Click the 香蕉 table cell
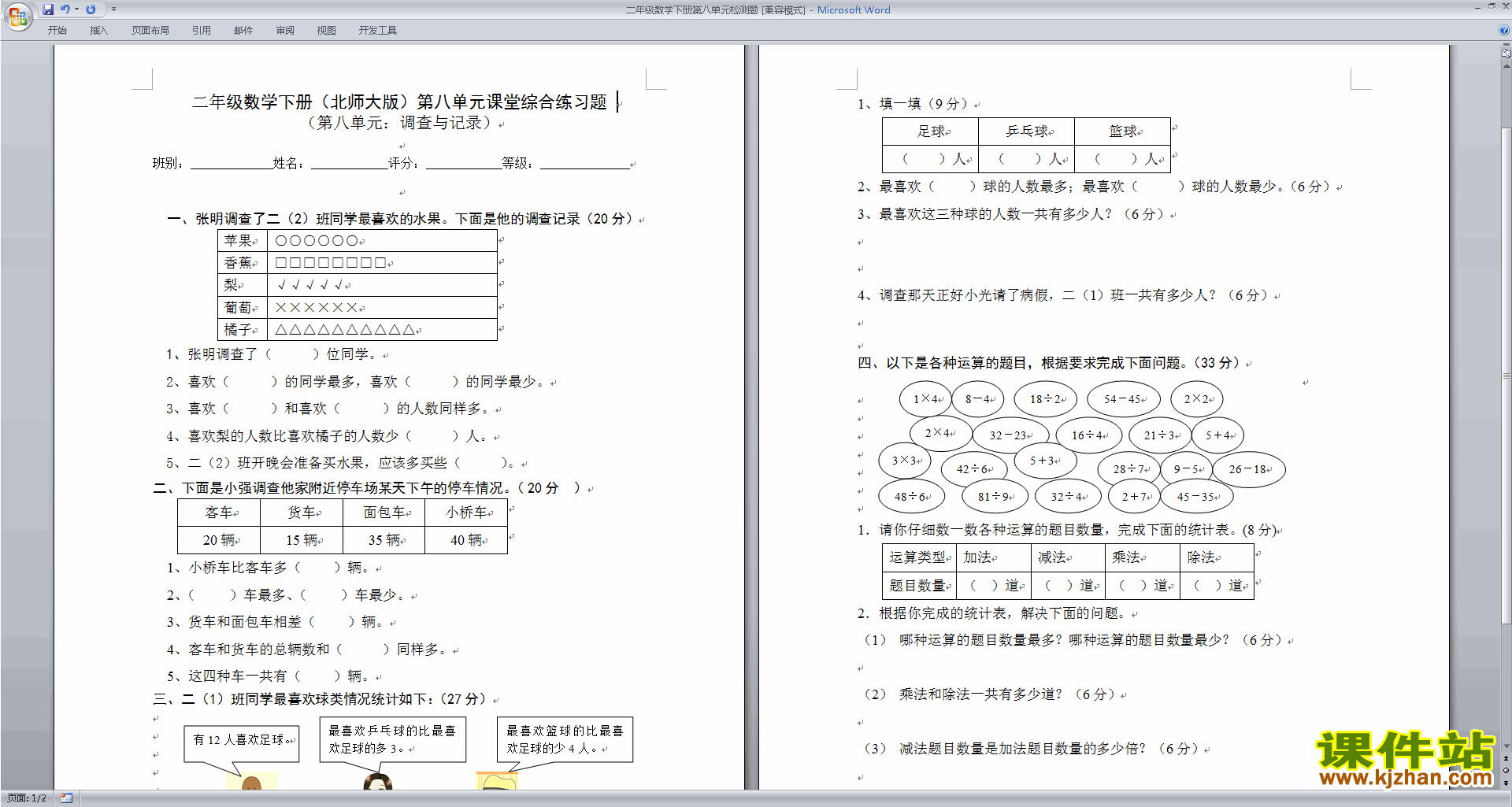The width and height of the screenshot is (1512, 807). (243, 263)
